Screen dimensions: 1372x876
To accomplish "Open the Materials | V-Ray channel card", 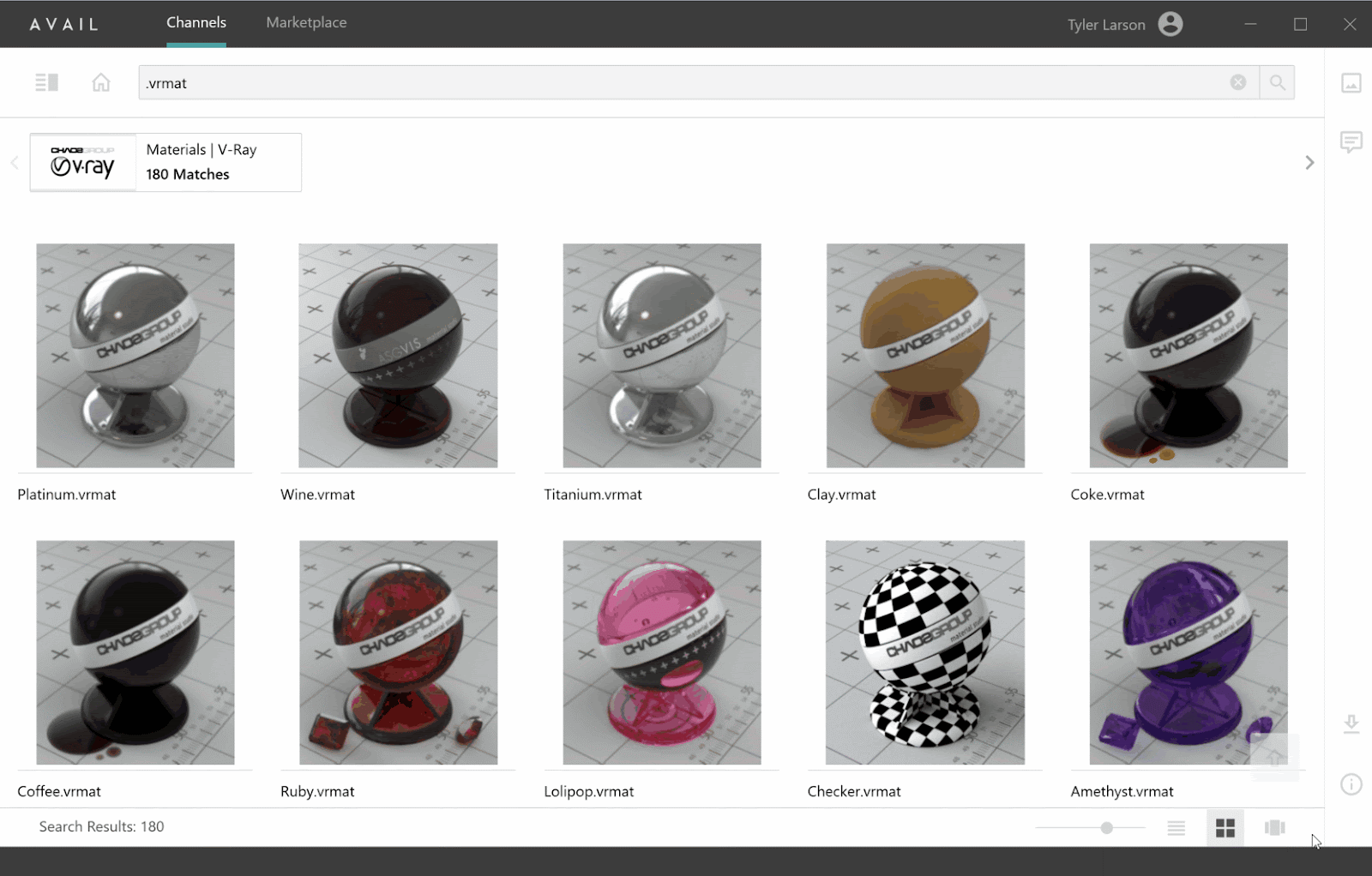I will coord(165,162).
